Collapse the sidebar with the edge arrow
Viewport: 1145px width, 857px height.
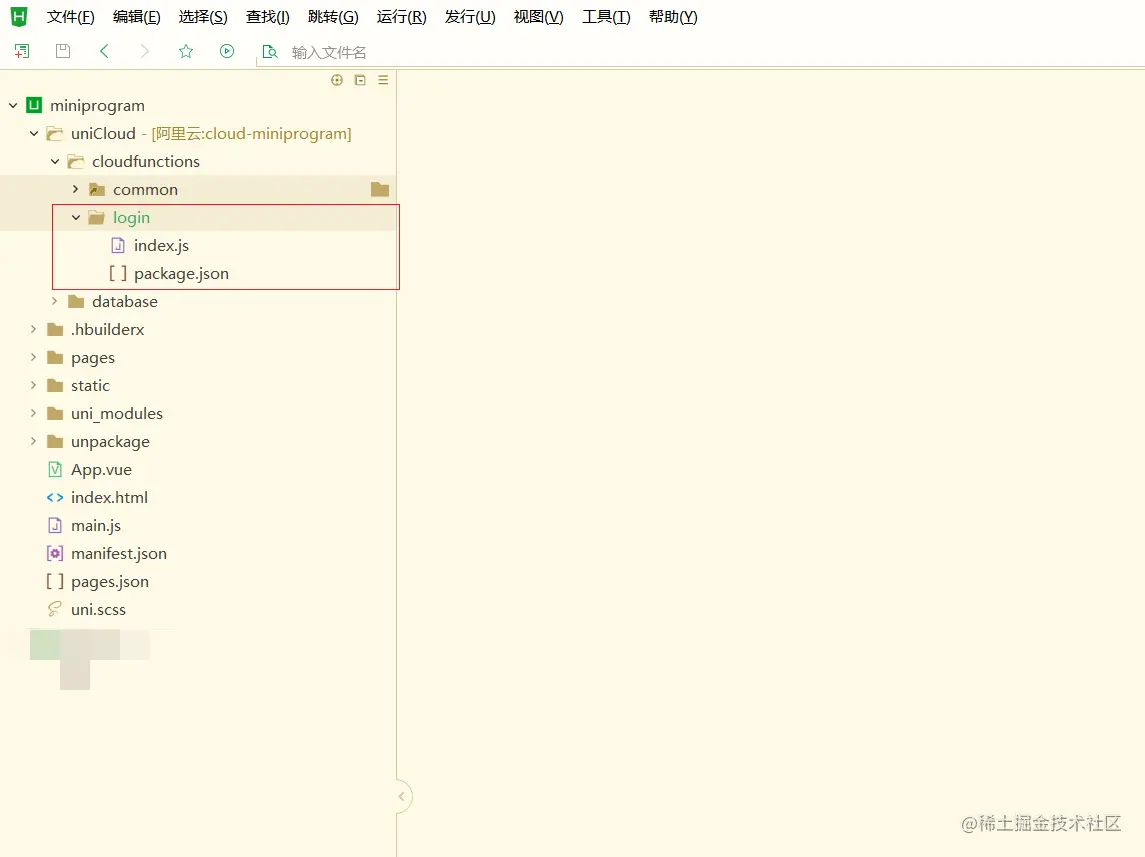[402, 796]
